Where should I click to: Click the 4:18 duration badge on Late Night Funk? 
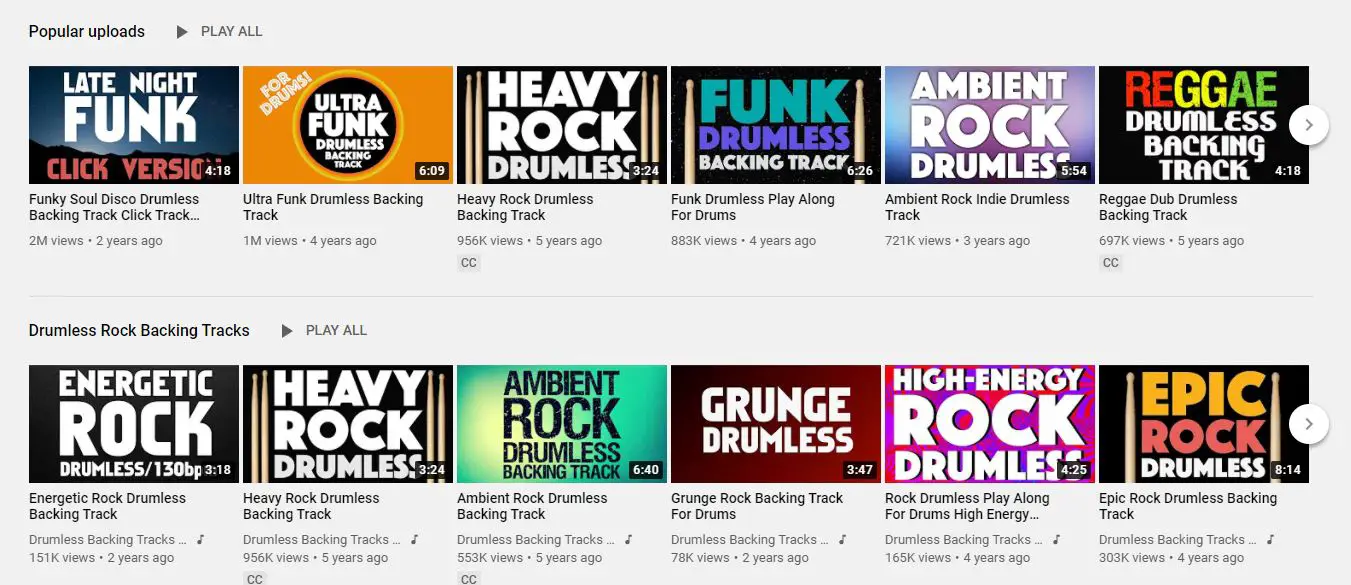coord(217,171)
